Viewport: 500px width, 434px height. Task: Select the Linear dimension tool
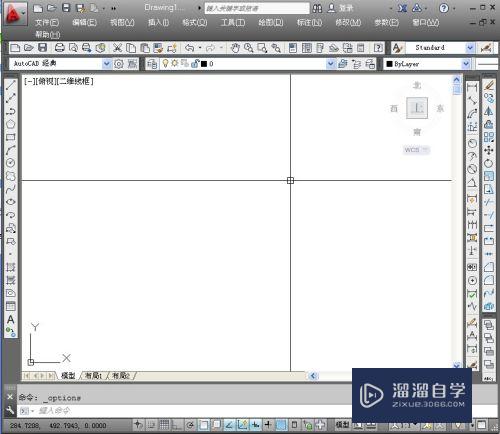pos(472,88)
